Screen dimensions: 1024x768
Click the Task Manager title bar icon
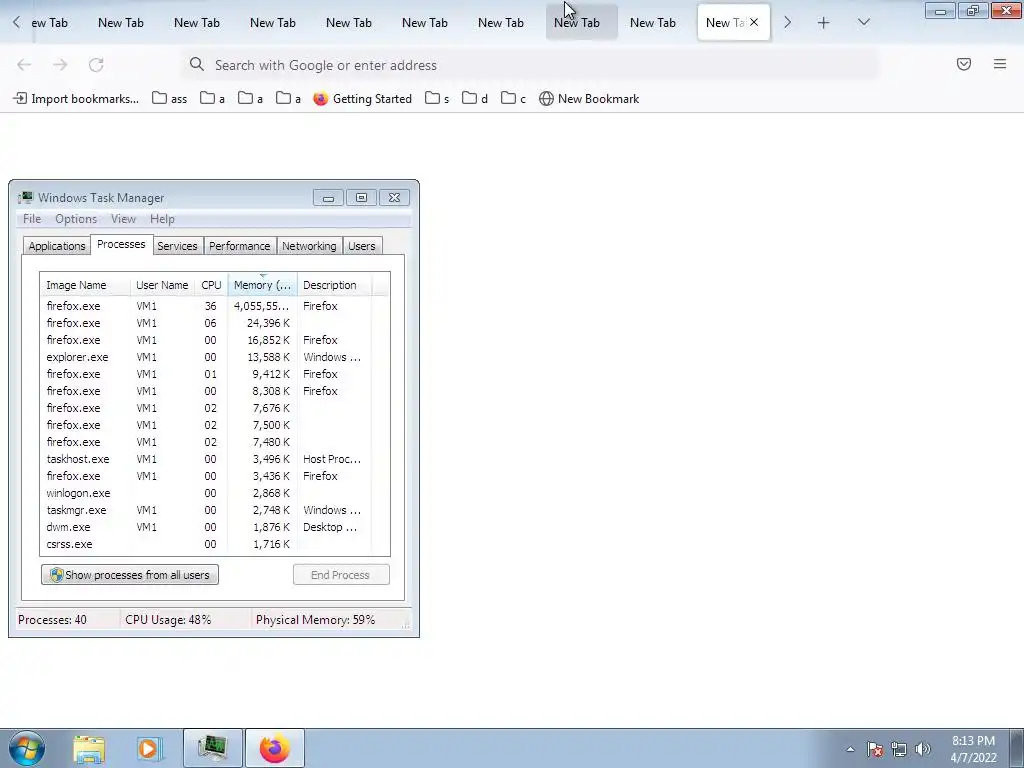25,197
